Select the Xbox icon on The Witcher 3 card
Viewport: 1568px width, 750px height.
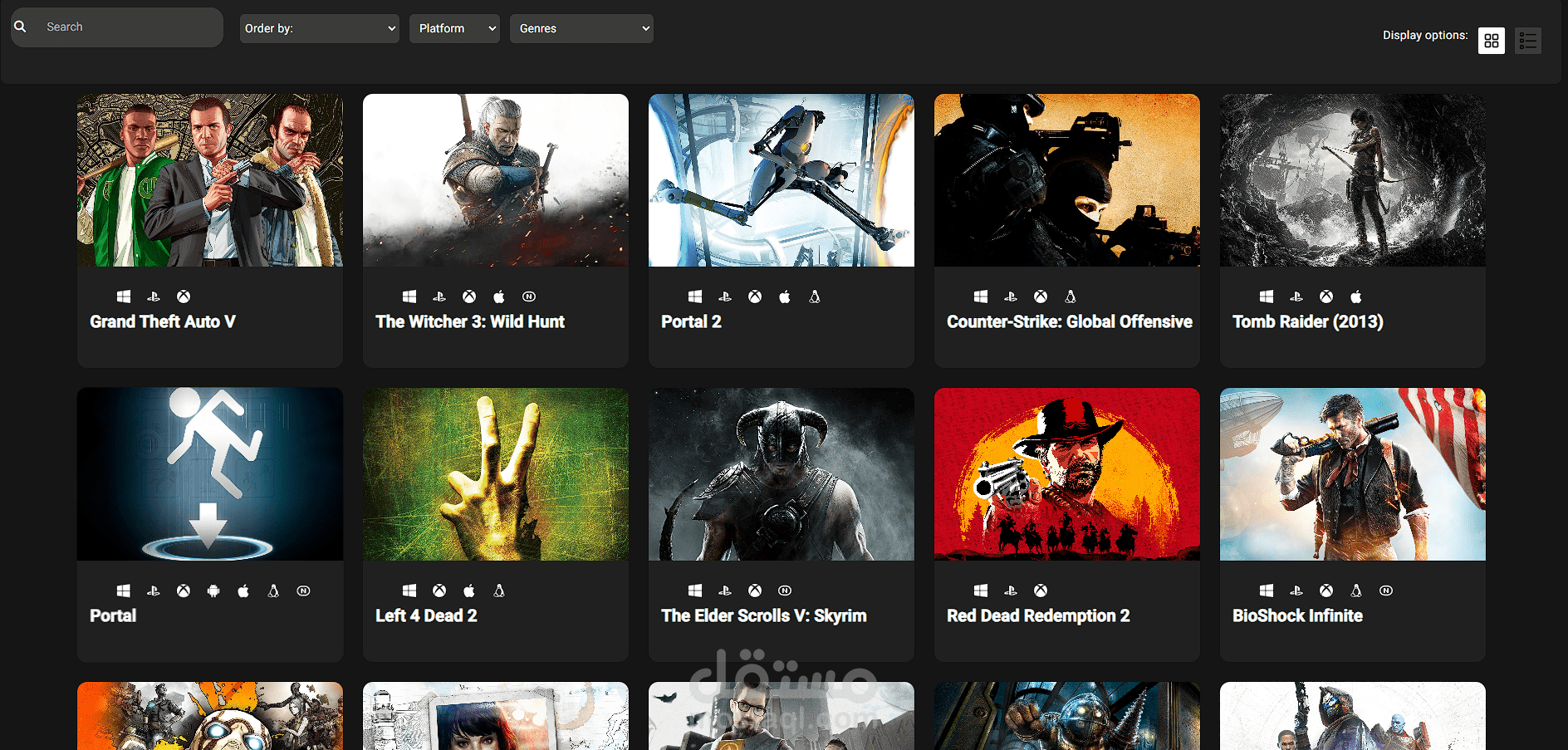point(469,297)
